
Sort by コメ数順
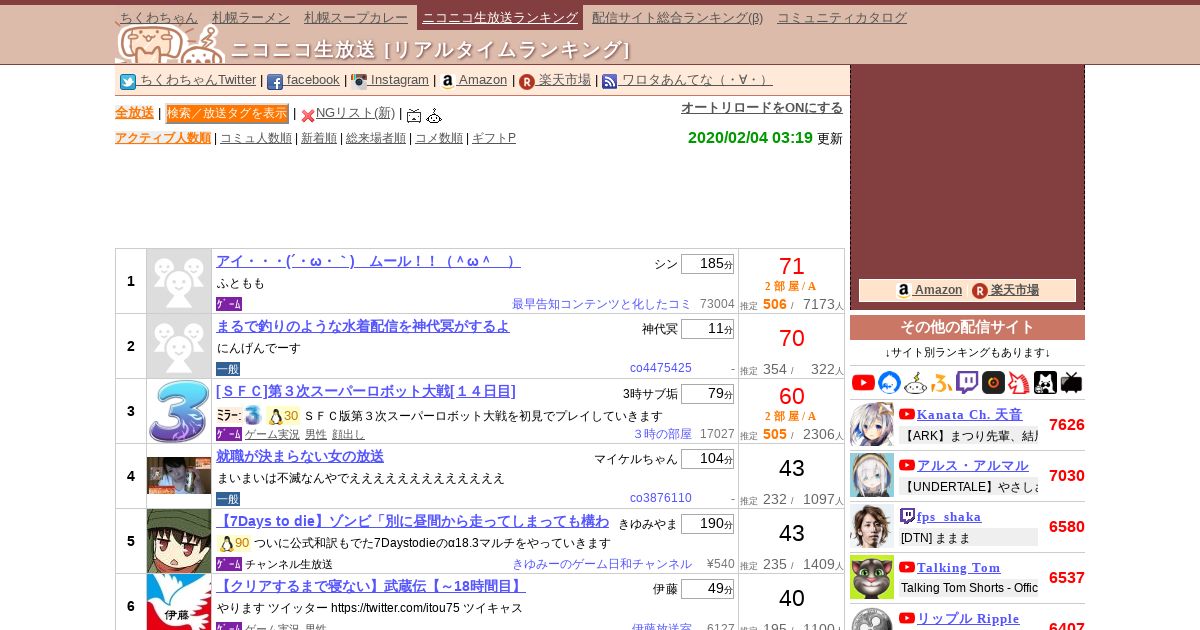pyautogui.click(x=439, y=138)
